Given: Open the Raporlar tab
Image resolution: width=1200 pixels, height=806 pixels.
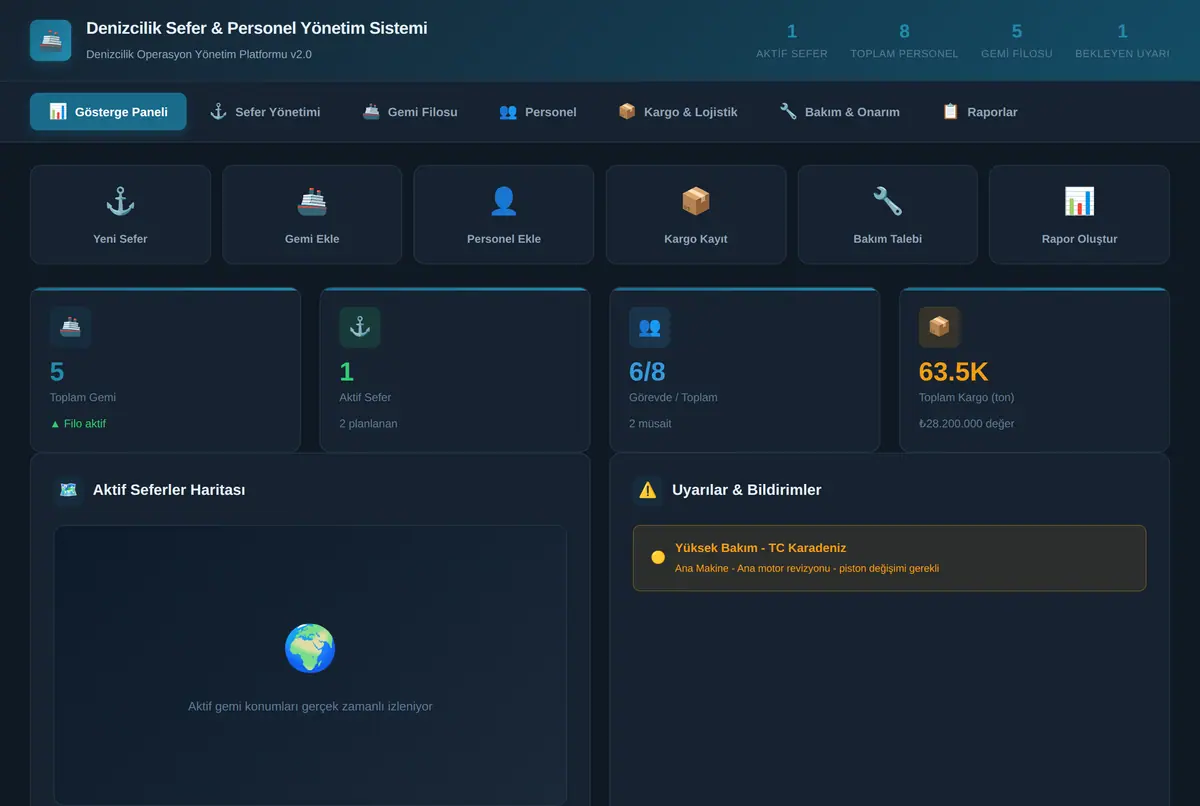Looking at the screenshot, I should (980, 112).
